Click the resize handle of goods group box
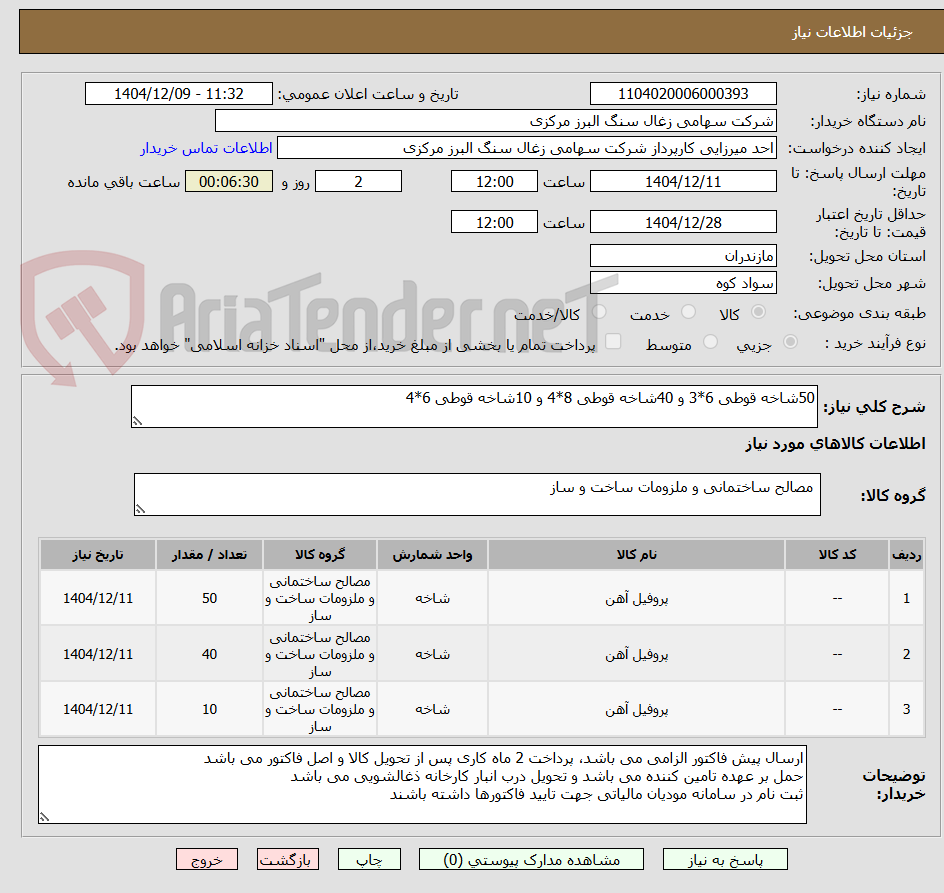The height and width of the screenshot is (893, 944). 140,509
